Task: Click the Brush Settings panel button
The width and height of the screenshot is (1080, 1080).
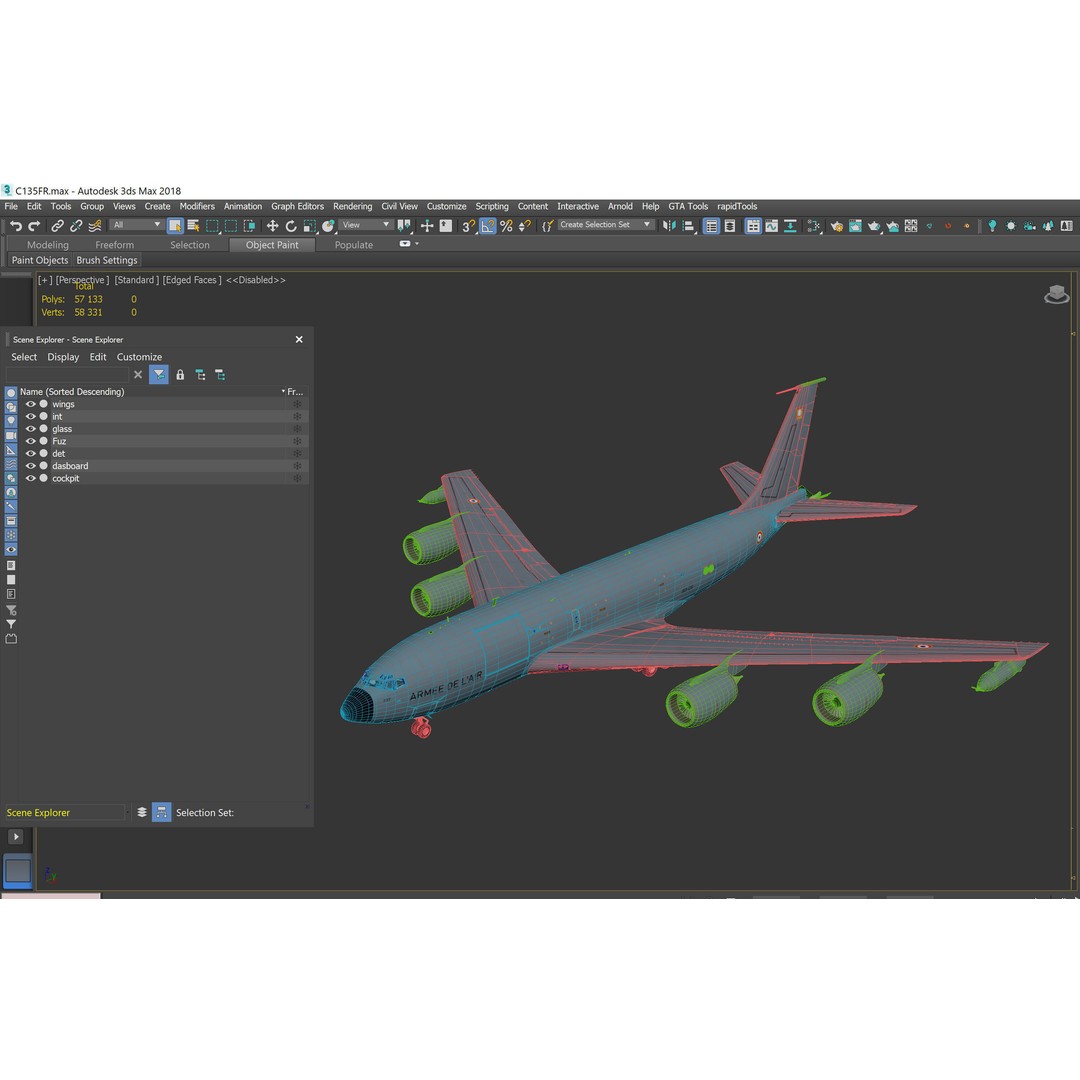Action: 107,260
